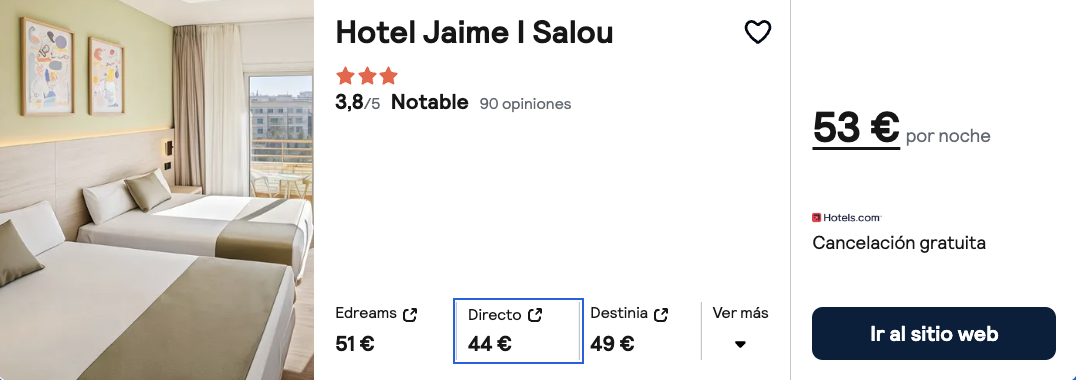This screenshot has height=380, width=1076.
Task: View the 90 opiniones reviews link
Action: tap(525, 104)
